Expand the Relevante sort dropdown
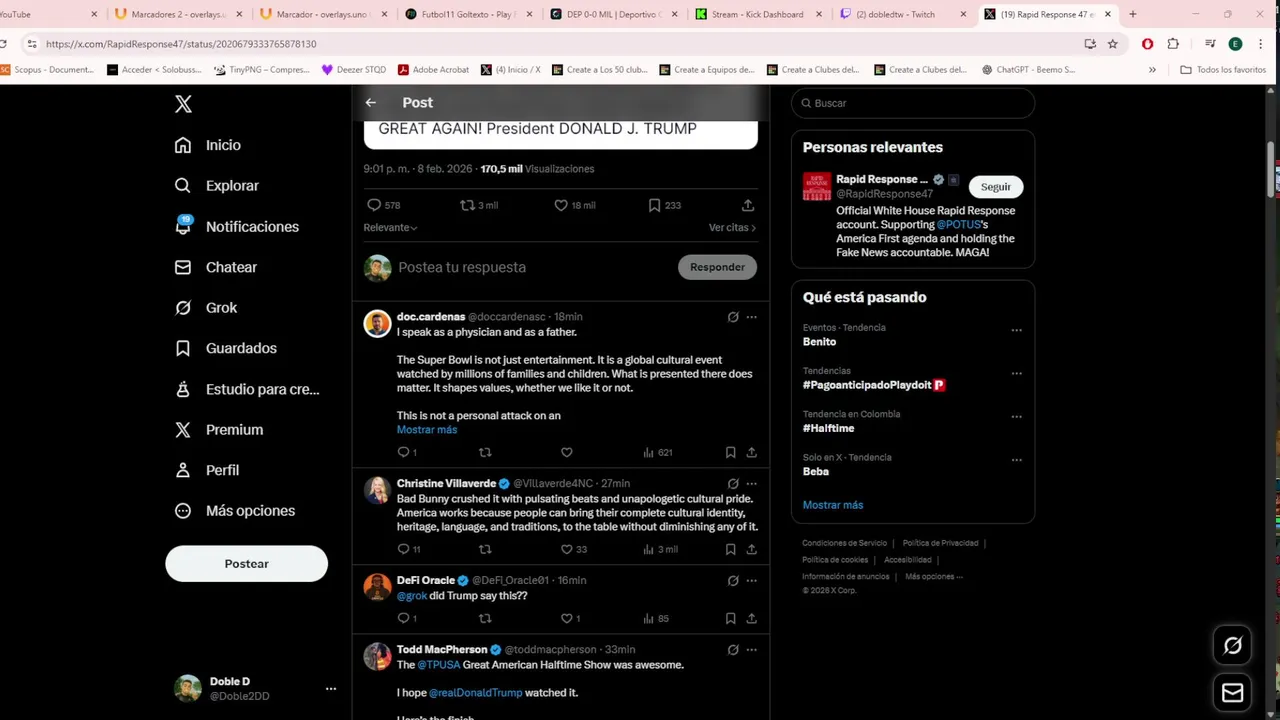 (391, 228)
